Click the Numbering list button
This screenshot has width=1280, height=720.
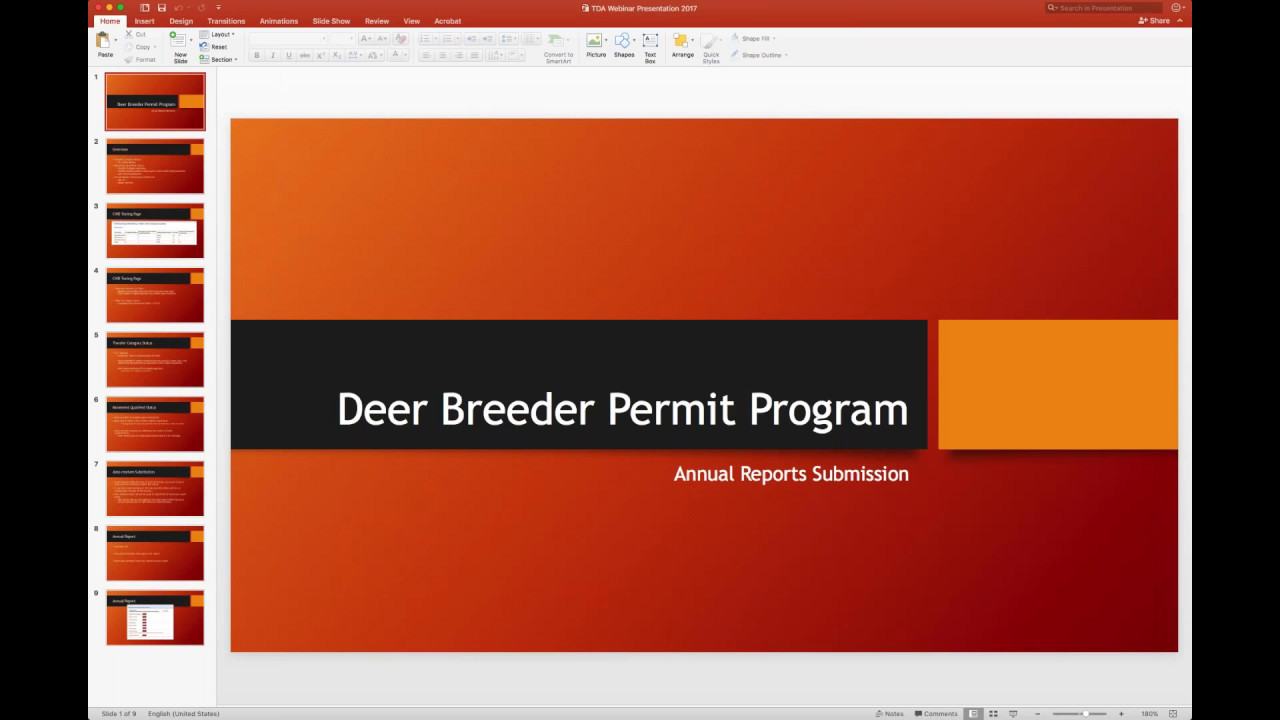pos(449,38)
